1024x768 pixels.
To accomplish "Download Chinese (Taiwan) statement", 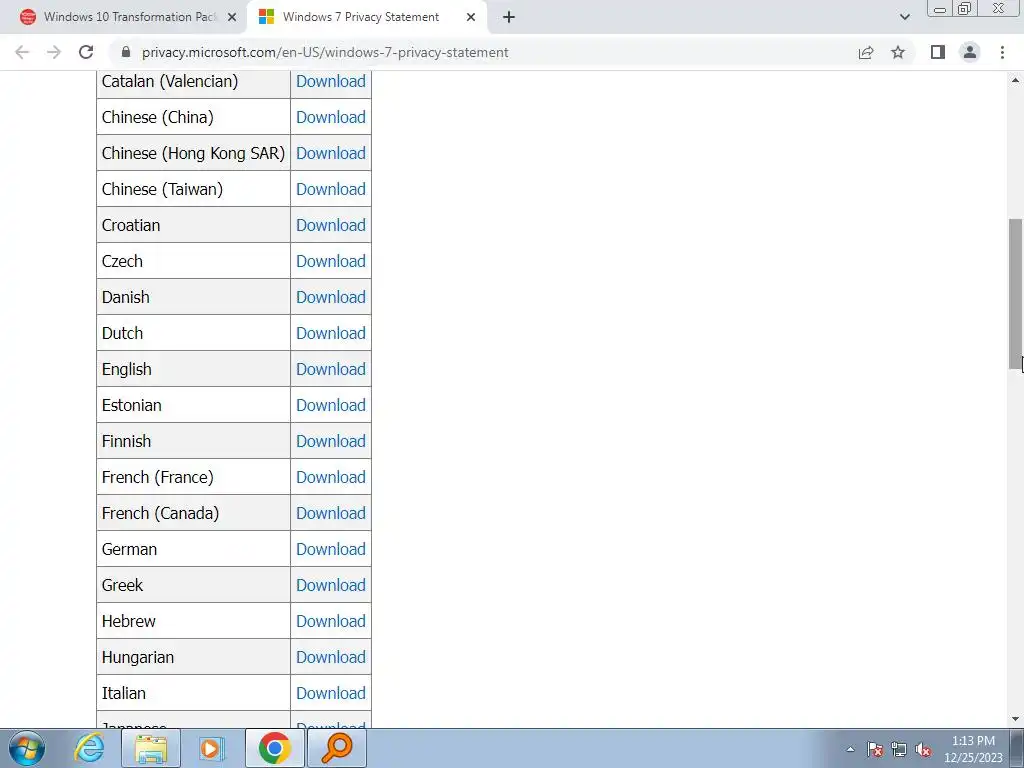I will 330,189.
